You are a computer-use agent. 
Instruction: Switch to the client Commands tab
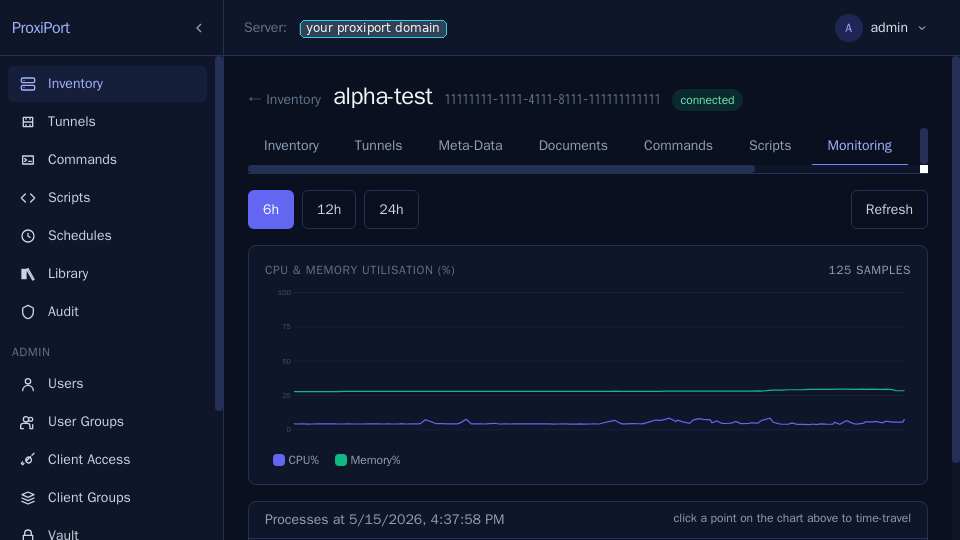678,146
